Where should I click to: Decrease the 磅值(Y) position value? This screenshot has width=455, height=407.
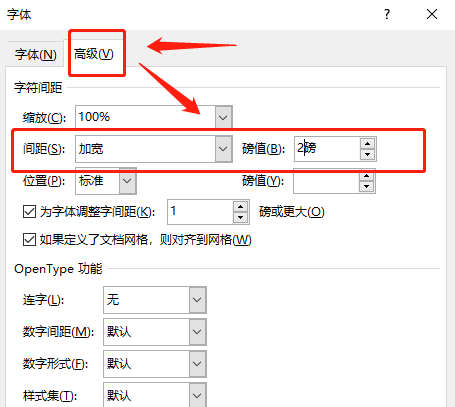pyautogui.click(x=367, y=186)
